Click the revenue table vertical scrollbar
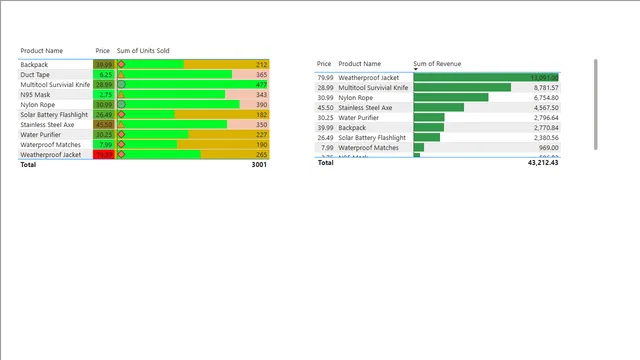Screen dimensions: 640x360 tap(596, 104)
